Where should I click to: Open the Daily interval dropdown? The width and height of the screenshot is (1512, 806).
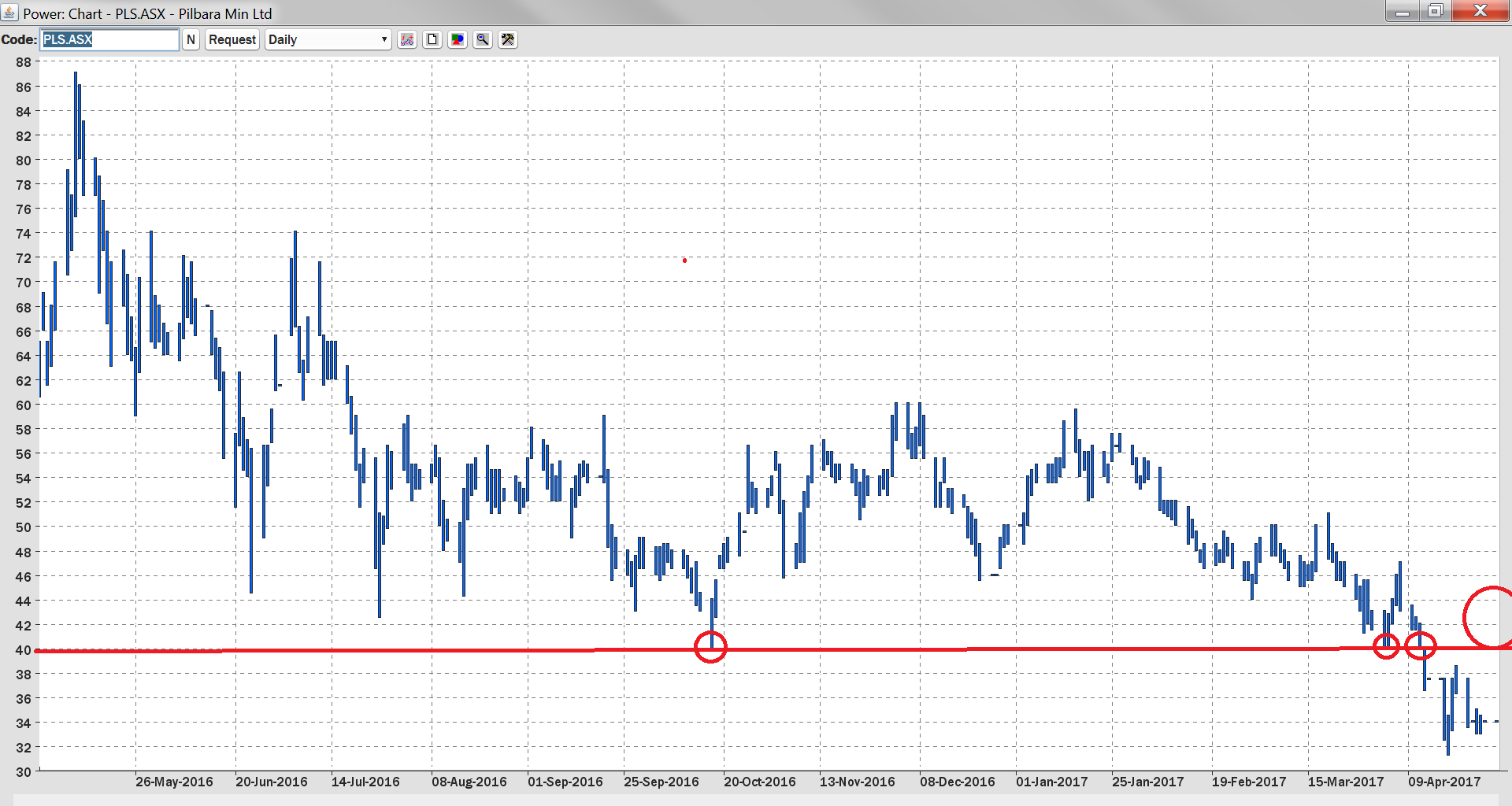click(328, 39)
